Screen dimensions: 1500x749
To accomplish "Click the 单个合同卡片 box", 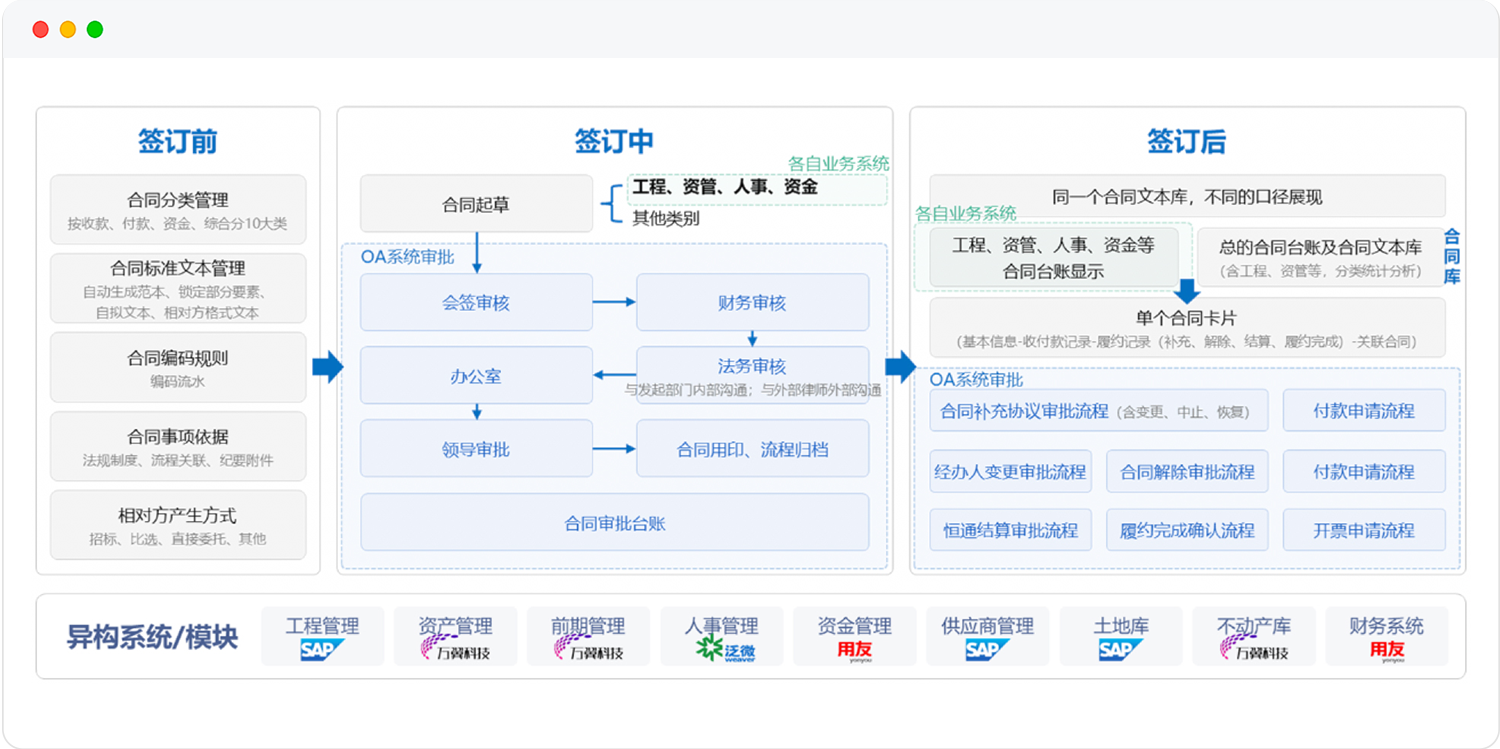I will click(x=1187, y=327).
